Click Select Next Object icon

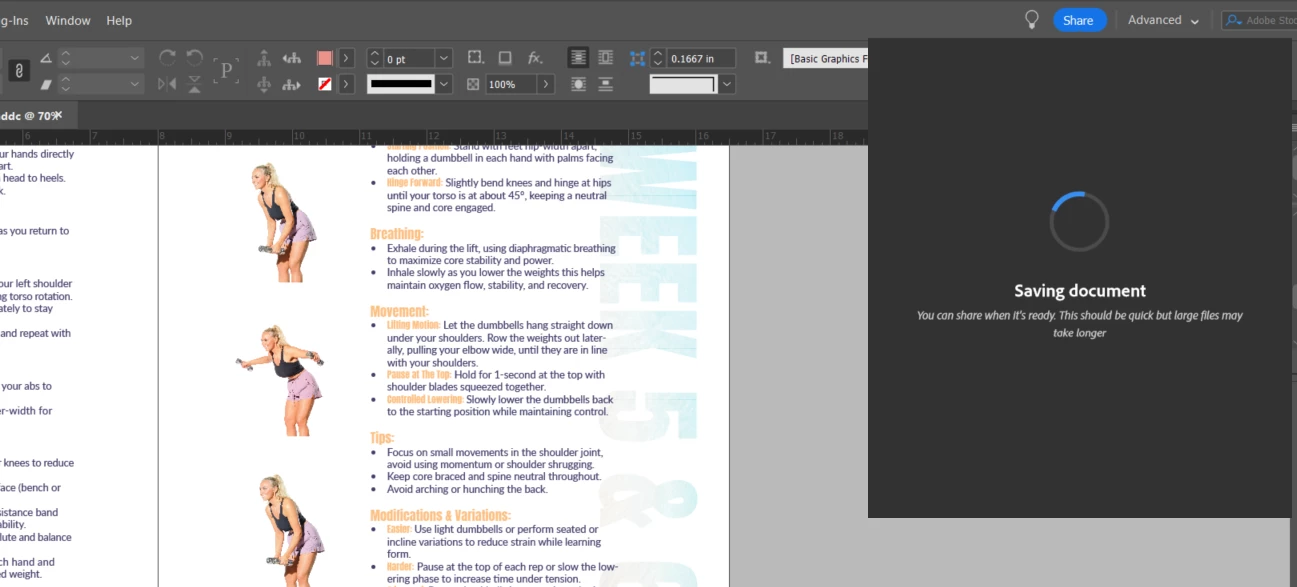coord(292,84)
